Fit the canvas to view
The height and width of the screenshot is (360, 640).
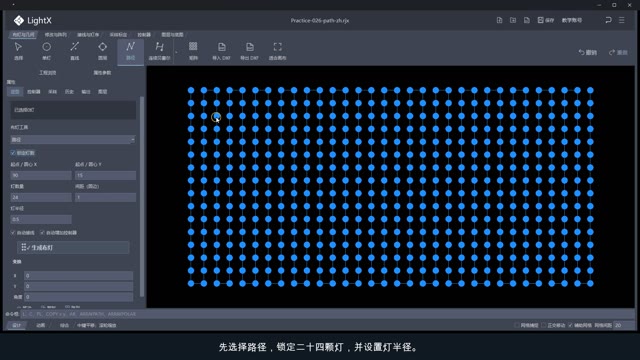[x=278, y=51]
